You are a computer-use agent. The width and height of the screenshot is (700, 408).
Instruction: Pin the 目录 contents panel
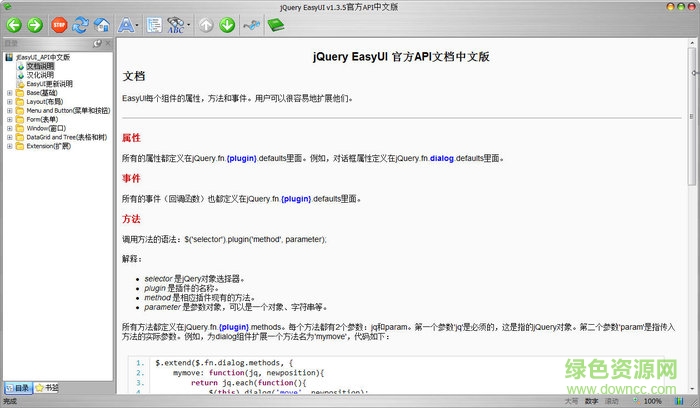[97, 43]
